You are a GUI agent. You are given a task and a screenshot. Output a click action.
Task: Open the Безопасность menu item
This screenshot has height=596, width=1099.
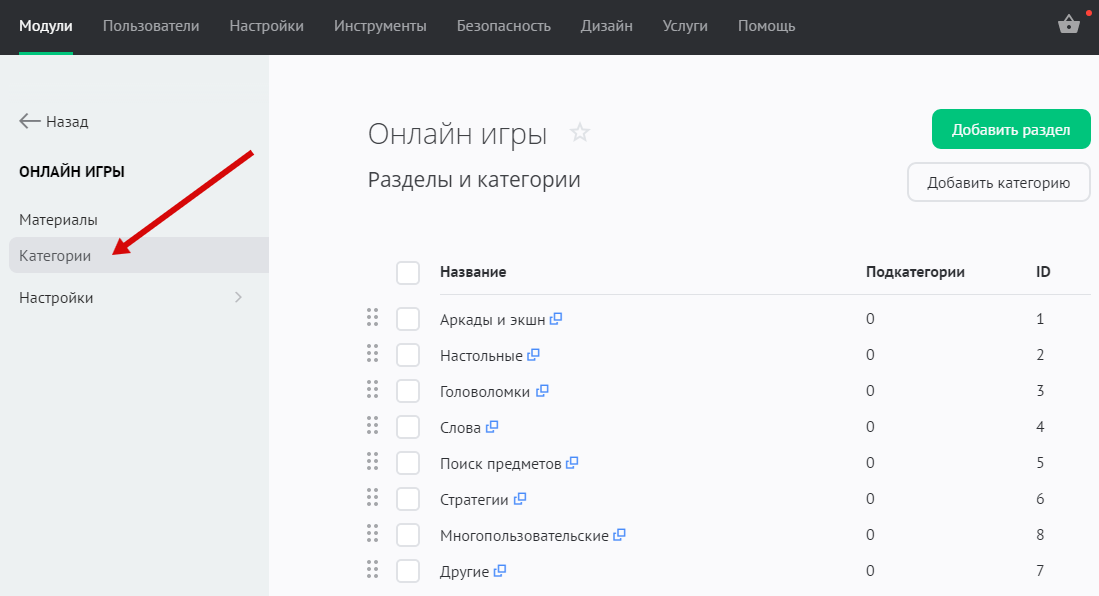pyautogui.click(x=503, y=26)
